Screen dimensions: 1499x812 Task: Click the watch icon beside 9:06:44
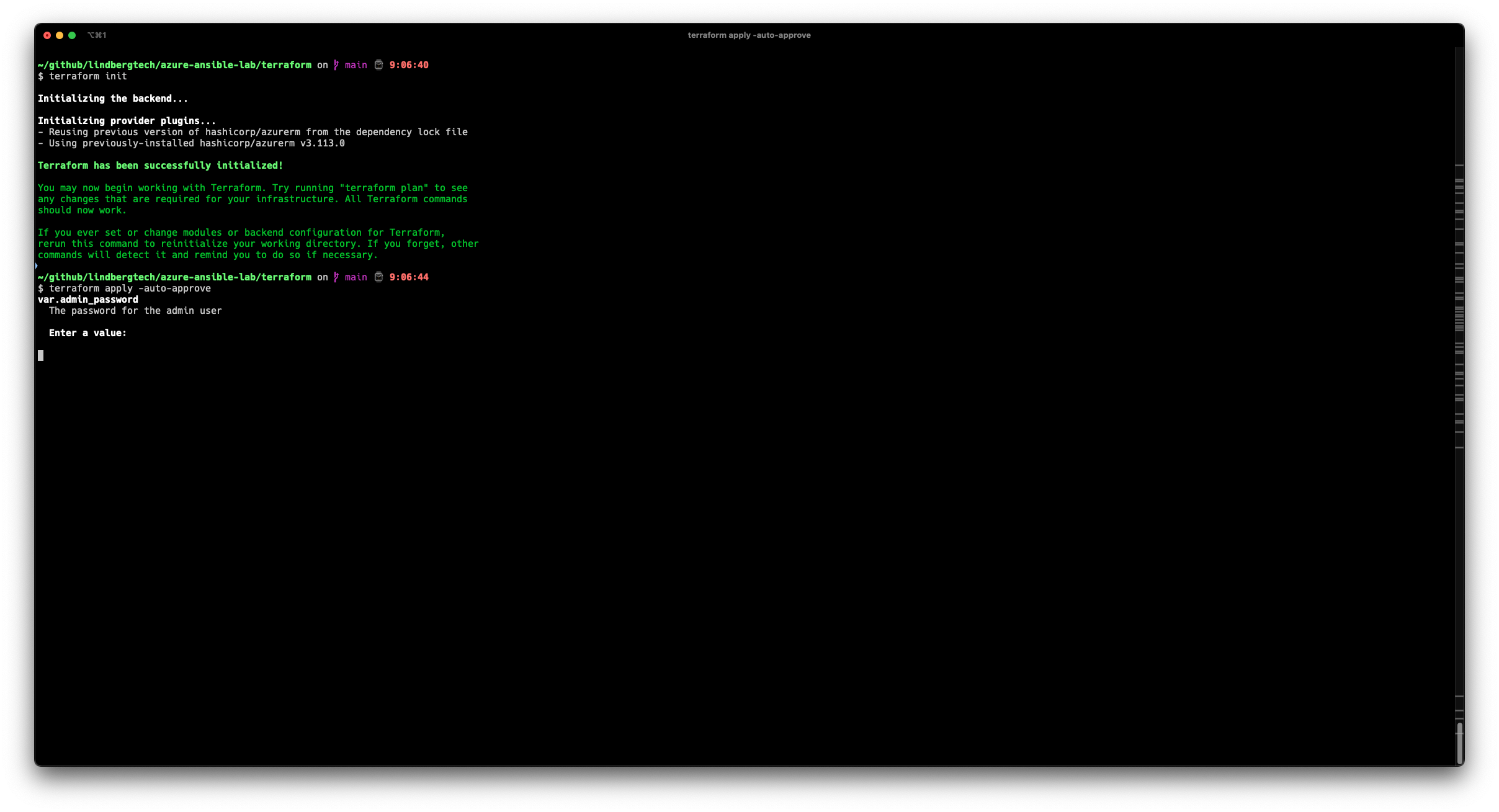click(x=378, y=277)
